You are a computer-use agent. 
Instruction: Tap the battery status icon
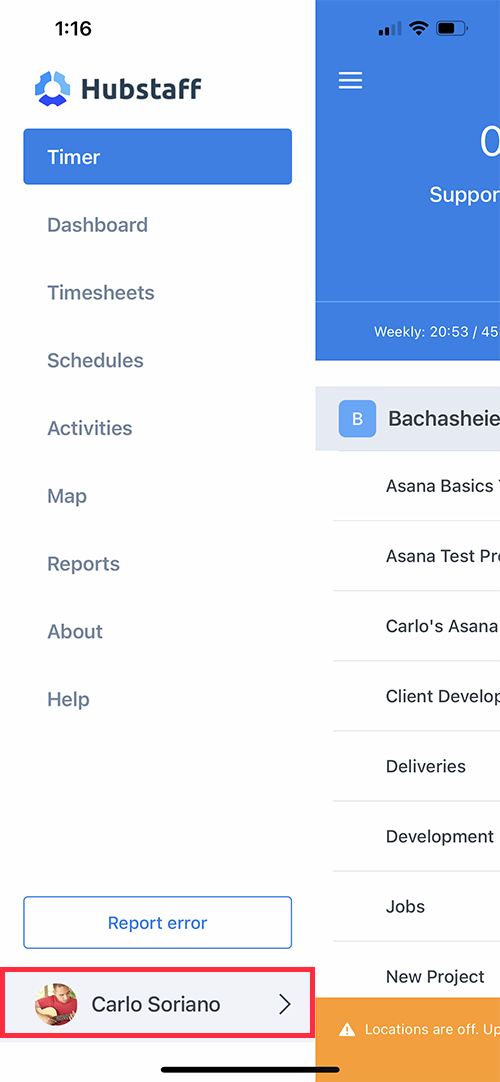click(452, 28)
